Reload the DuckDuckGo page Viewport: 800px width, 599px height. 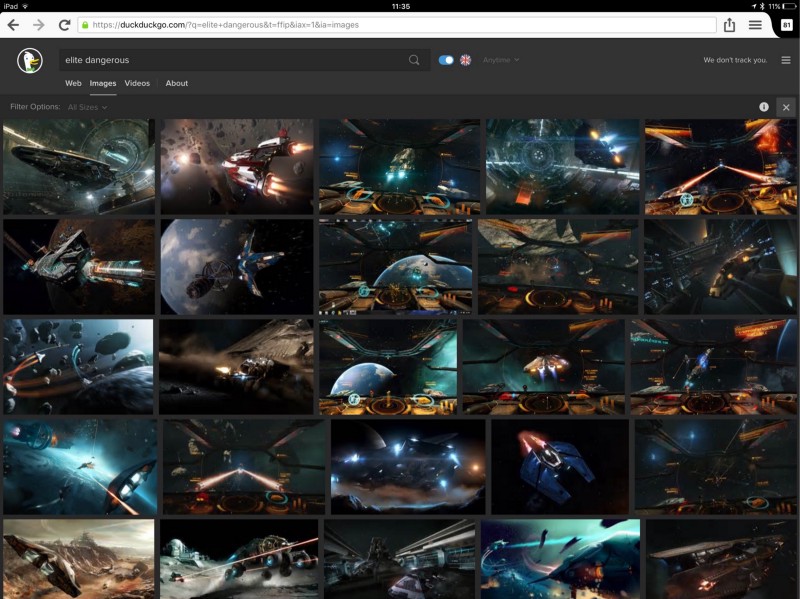coord(64,25)
